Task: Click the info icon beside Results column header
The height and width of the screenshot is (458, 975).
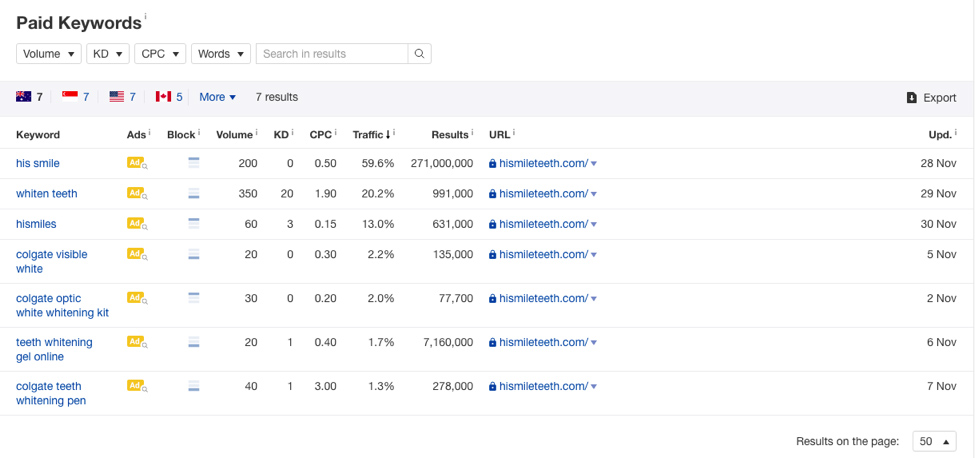Action: click(x=472, y=132)
